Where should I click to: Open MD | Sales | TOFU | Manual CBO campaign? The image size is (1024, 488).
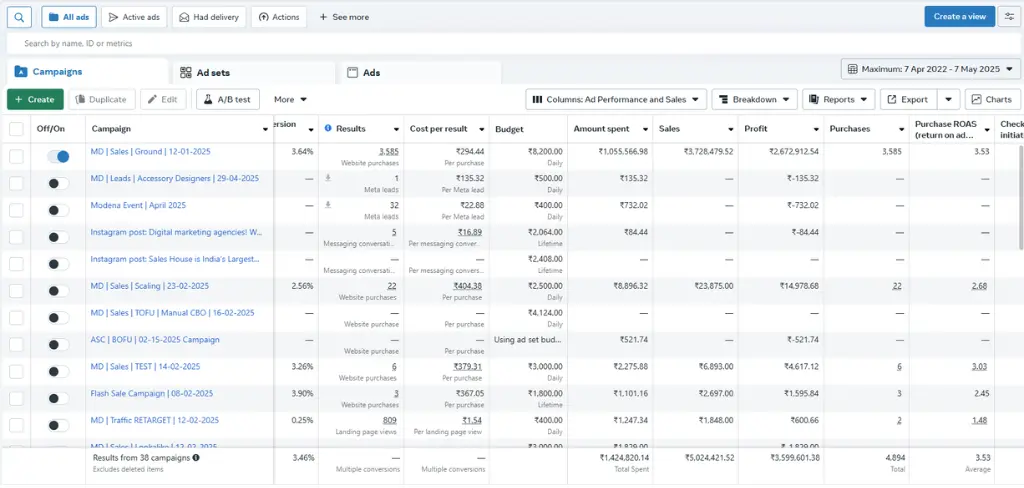172,313
